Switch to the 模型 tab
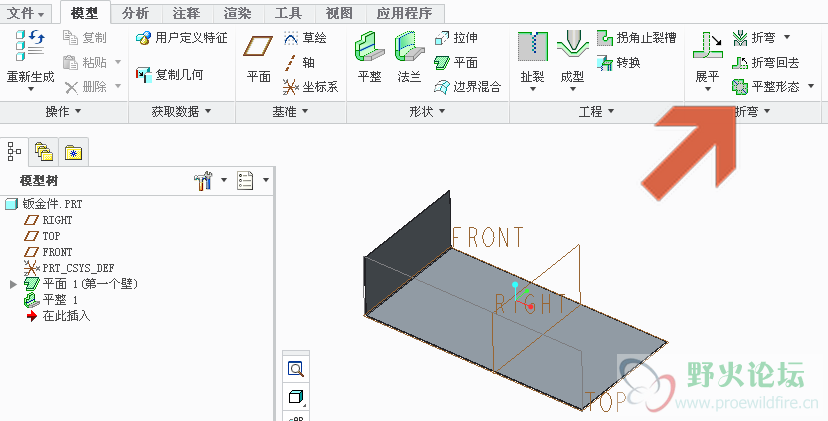828x421 pixels. pos(84,13)
